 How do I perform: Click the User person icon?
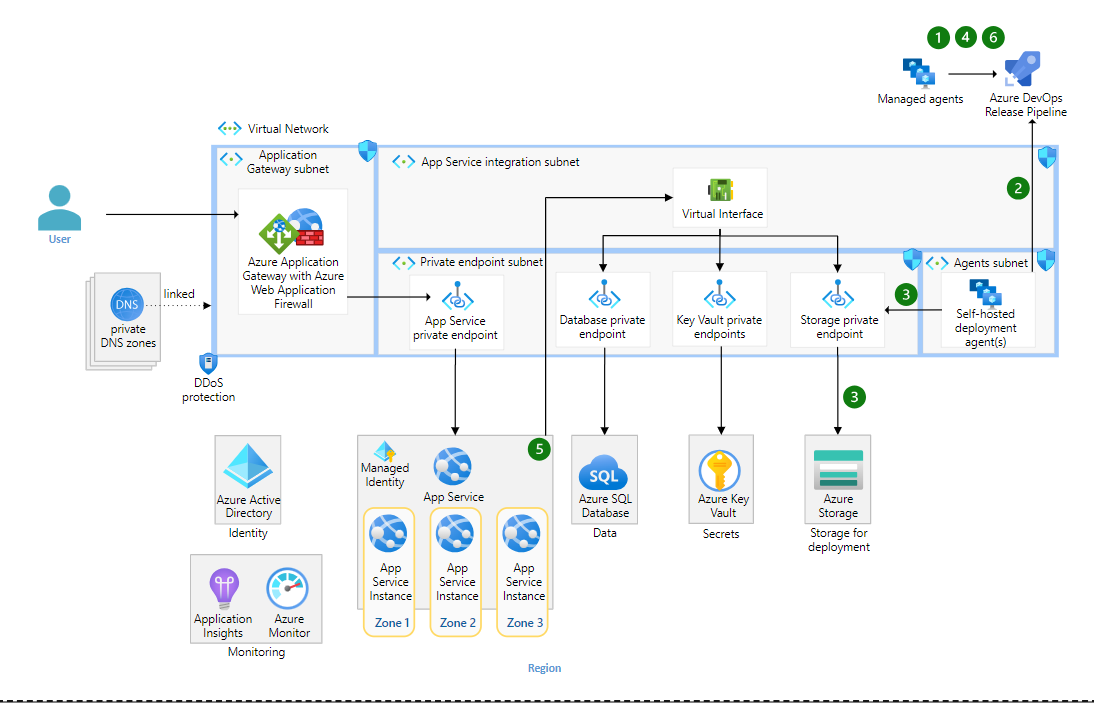point(59,207)
